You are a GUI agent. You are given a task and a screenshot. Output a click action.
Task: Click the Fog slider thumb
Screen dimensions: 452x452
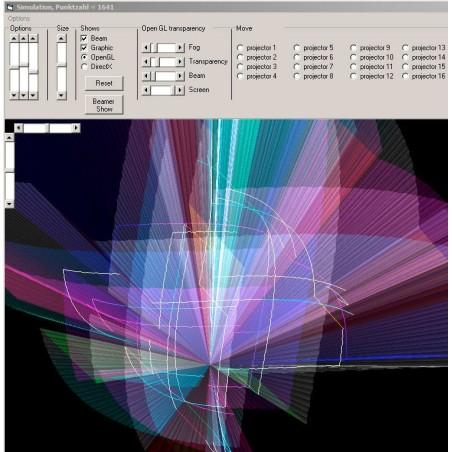click(x=154, y=48)
